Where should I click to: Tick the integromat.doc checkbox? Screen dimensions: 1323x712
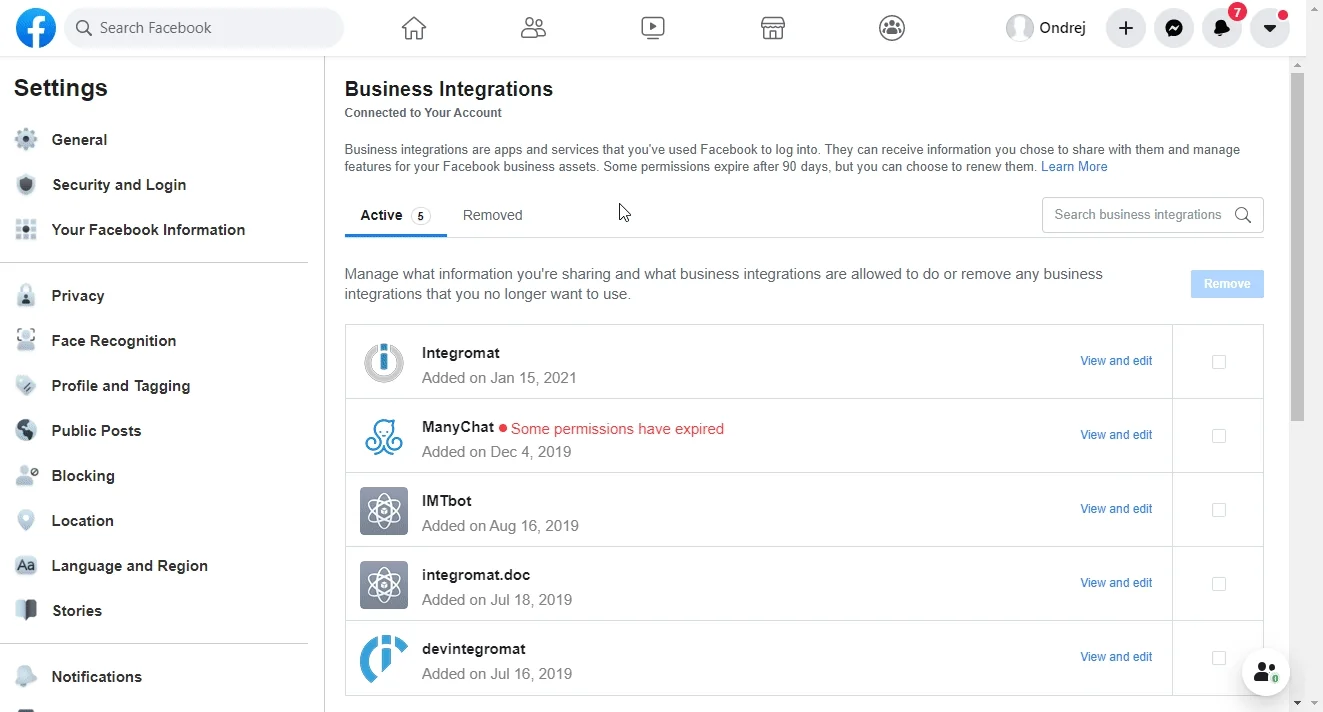tap(1219, 584)
